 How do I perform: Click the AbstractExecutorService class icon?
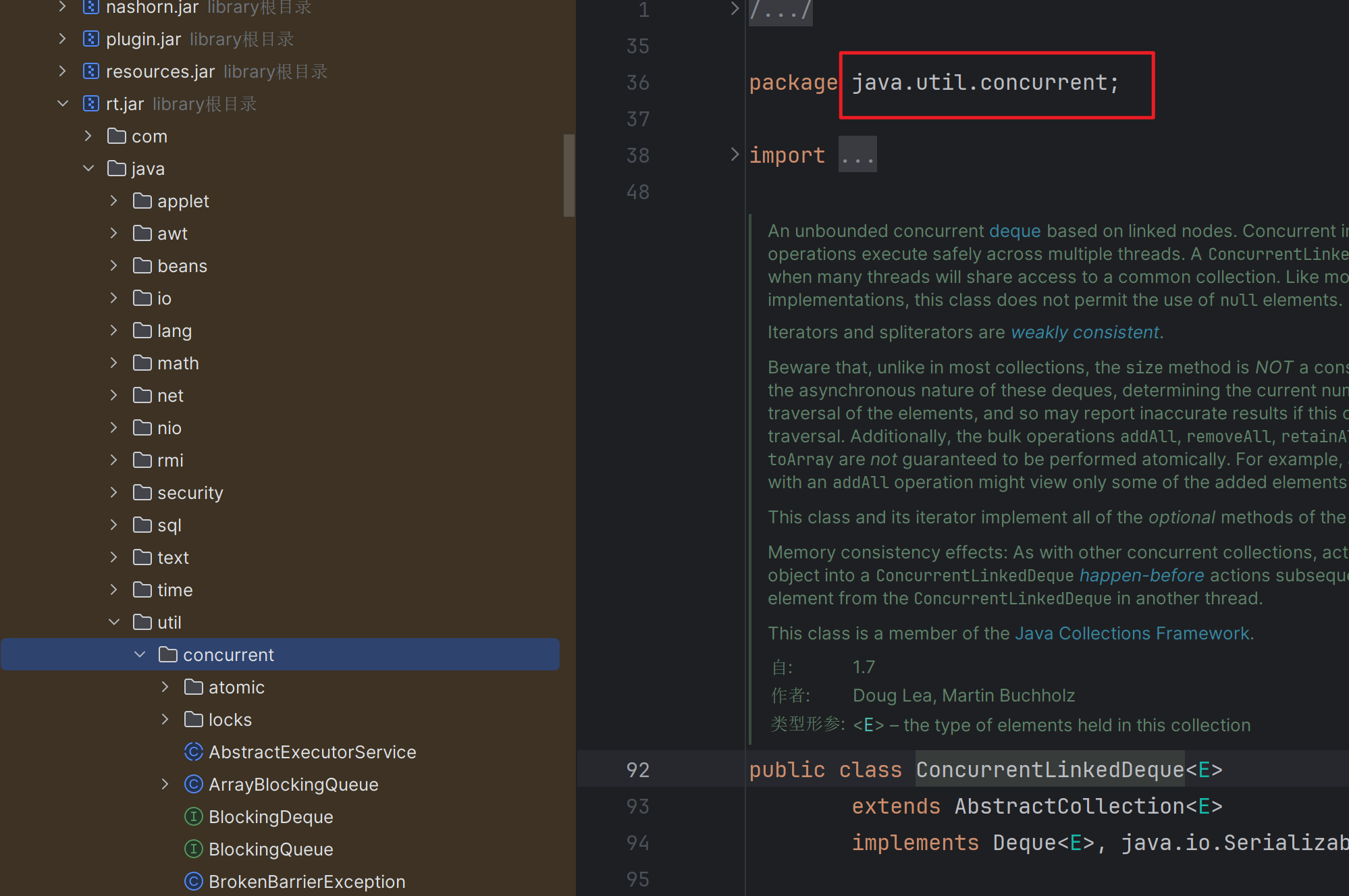coord(194,752)
